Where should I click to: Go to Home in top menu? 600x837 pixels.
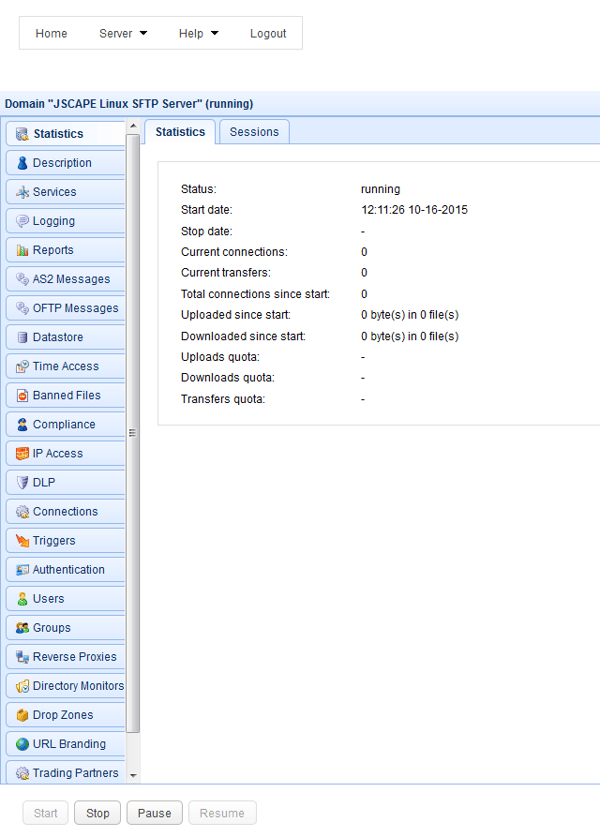(51, 33)
